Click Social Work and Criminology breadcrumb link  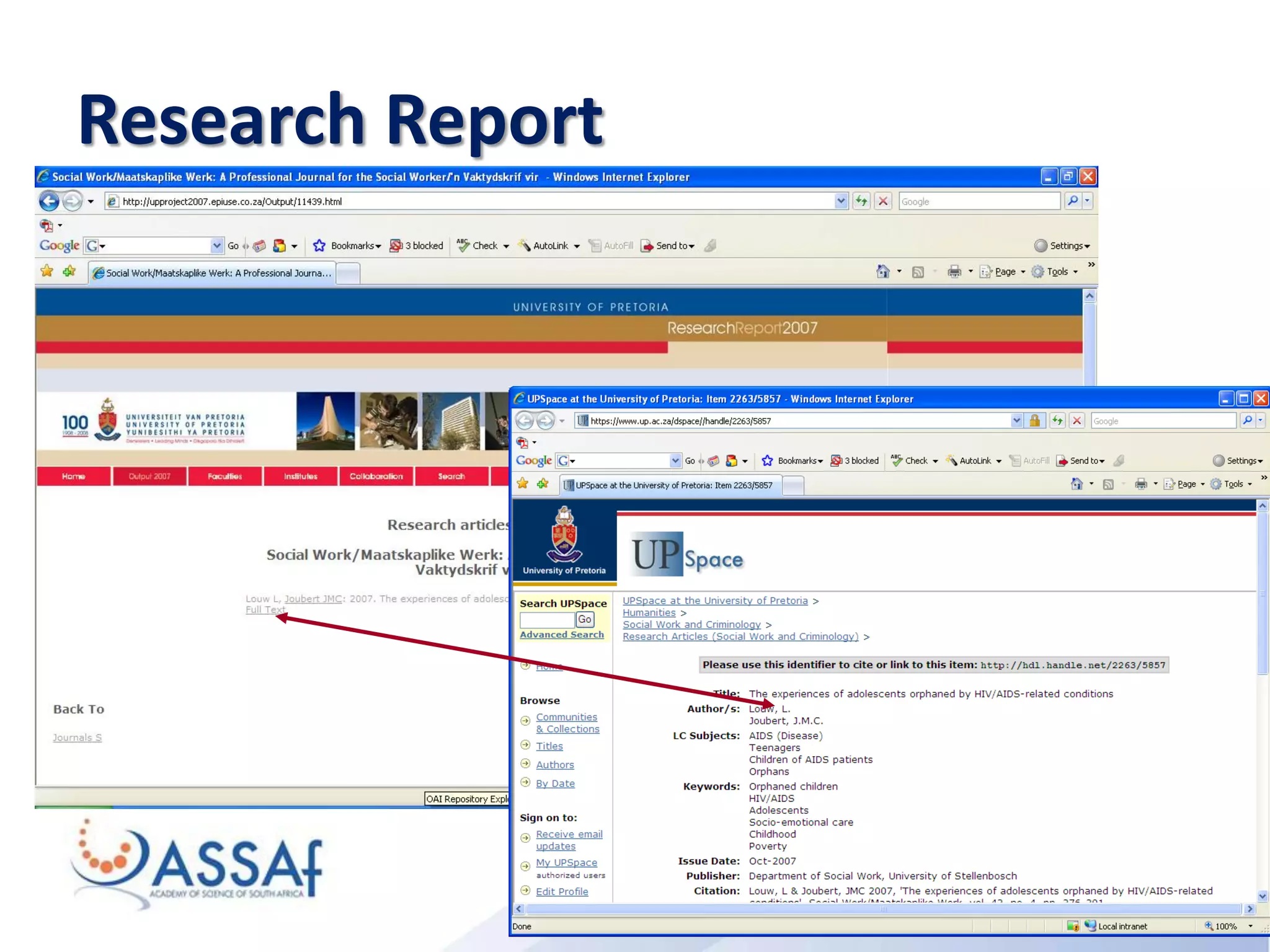pyautogui.click(x=691, y=625)
